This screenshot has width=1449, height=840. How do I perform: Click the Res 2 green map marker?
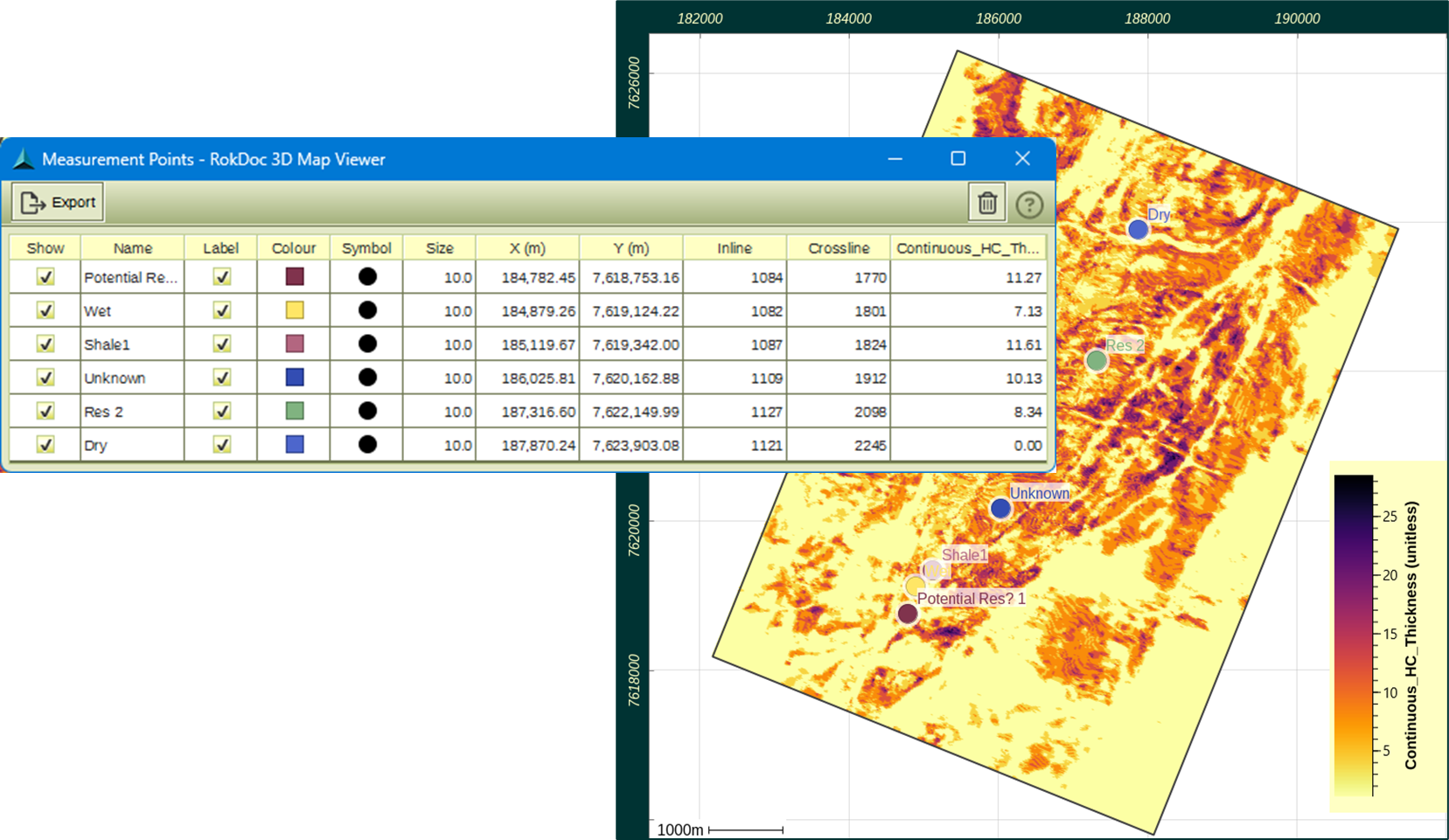(1097, 360)
